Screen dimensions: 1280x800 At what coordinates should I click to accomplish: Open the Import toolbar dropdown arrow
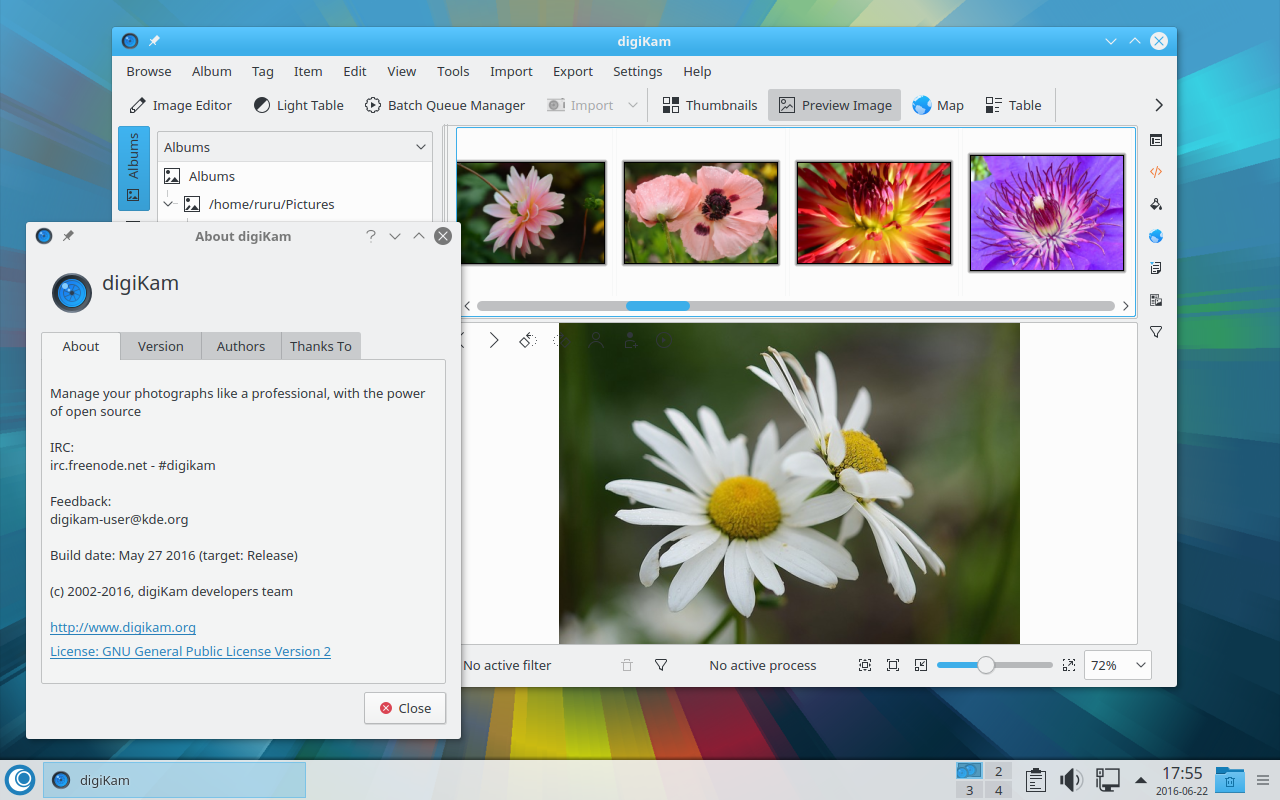[632, 105]
